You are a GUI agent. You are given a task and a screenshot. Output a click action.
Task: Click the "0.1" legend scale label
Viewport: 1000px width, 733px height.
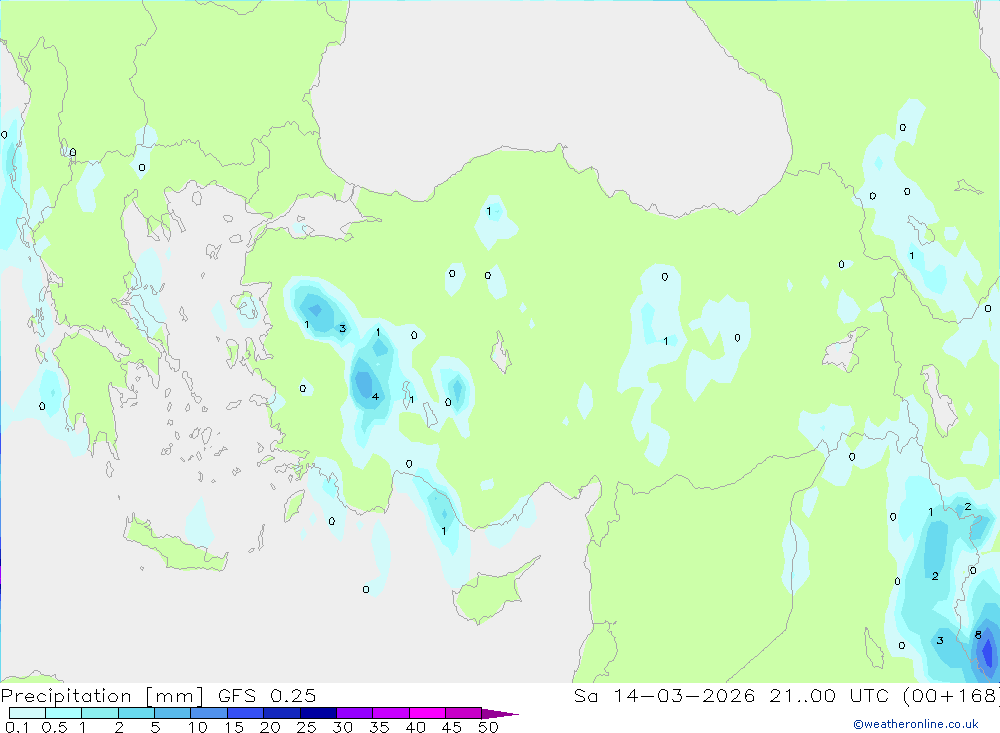point(17,727)
